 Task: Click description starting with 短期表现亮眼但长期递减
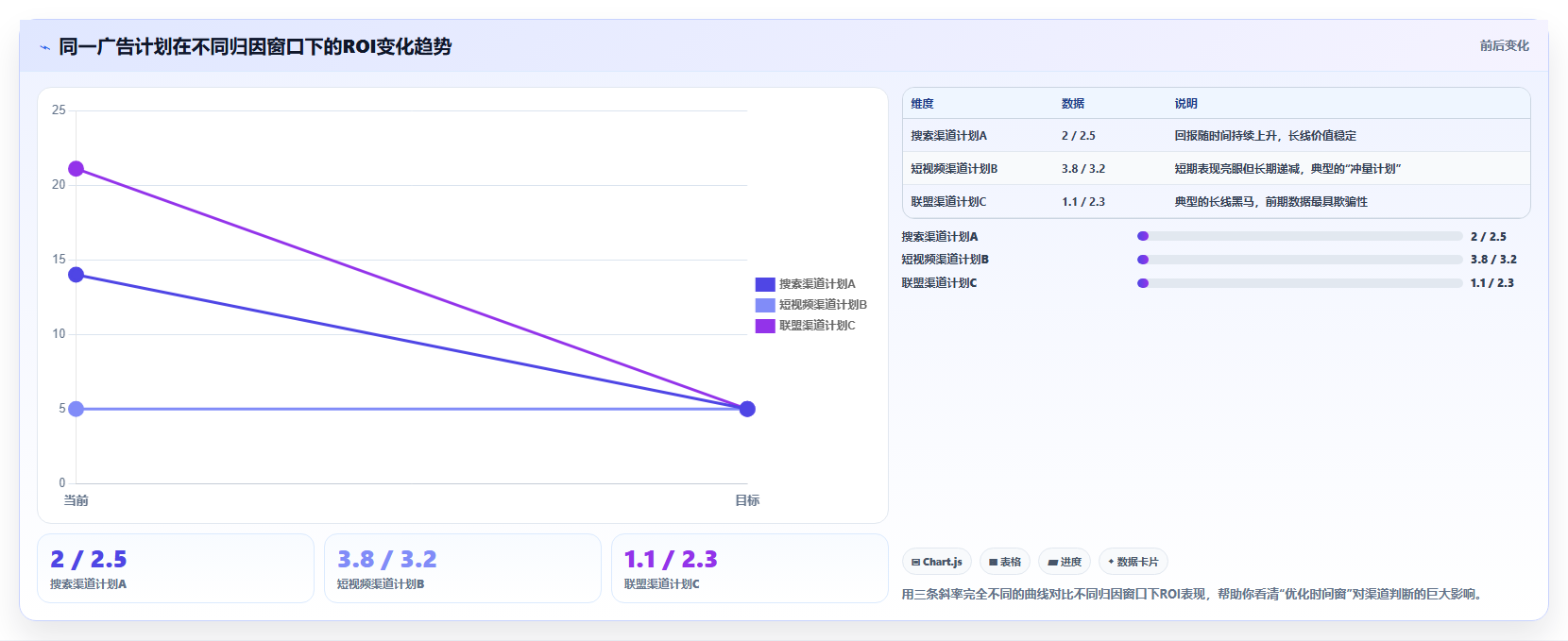[x=1288, y=169]
